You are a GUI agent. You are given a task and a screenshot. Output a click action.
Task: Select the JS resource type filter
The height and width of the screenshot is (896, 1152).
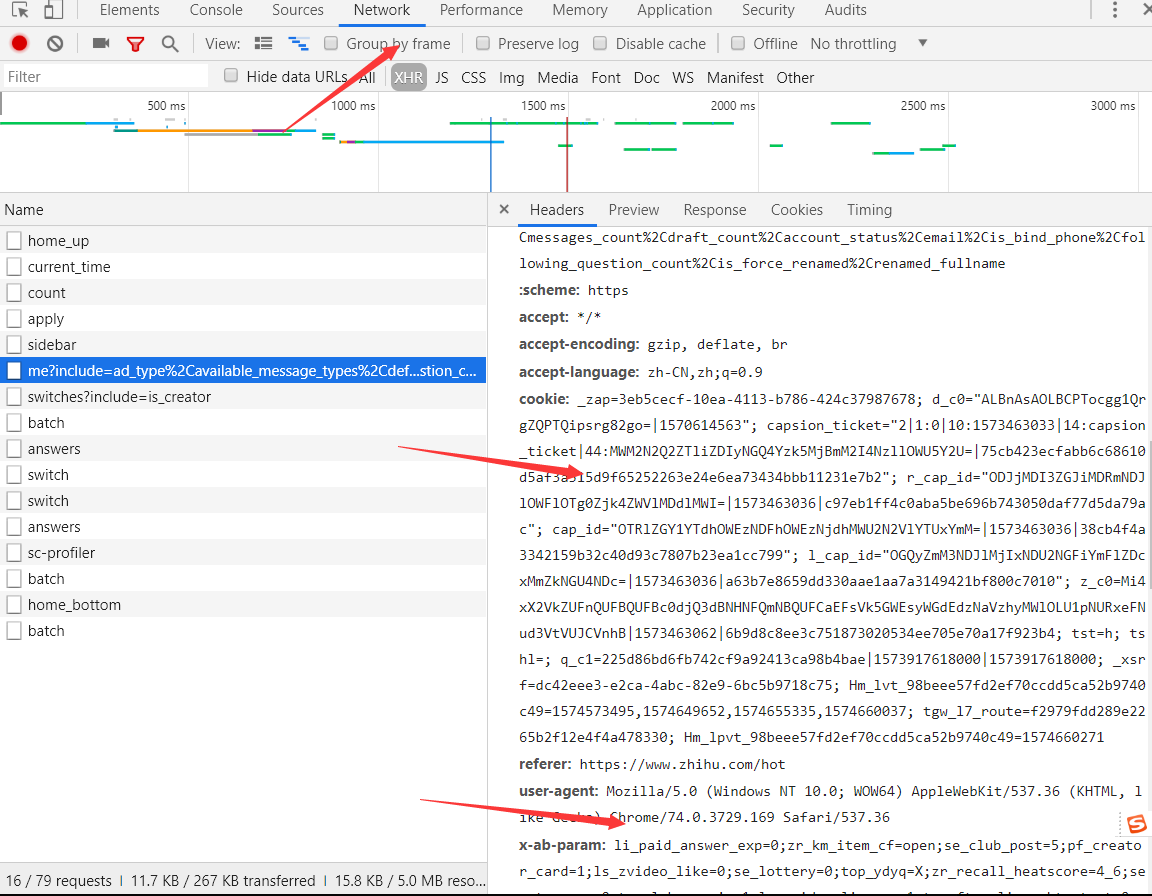pos(442,77)
